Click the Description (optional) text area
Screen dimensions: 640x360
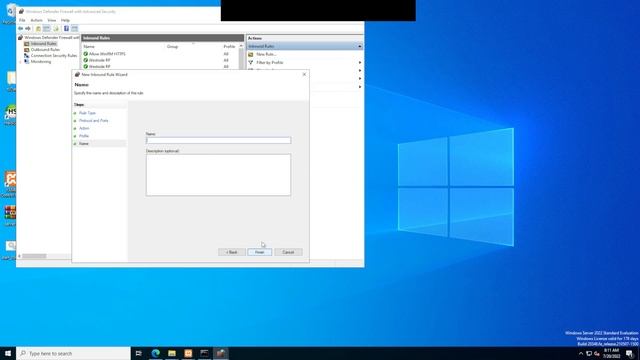click(218, 175)
